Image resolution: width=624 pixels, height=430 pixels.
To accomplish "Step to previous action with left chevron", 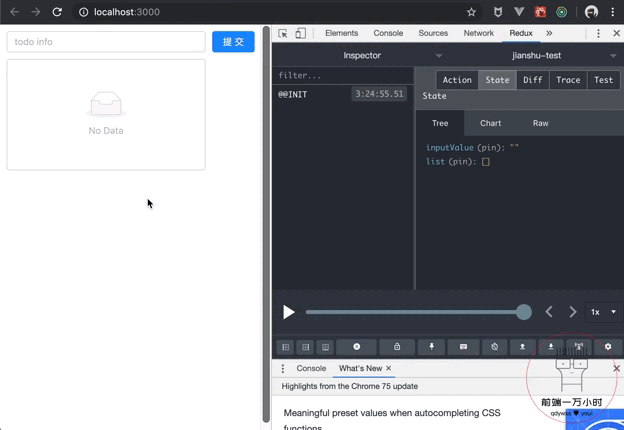I will click(549, 312).
